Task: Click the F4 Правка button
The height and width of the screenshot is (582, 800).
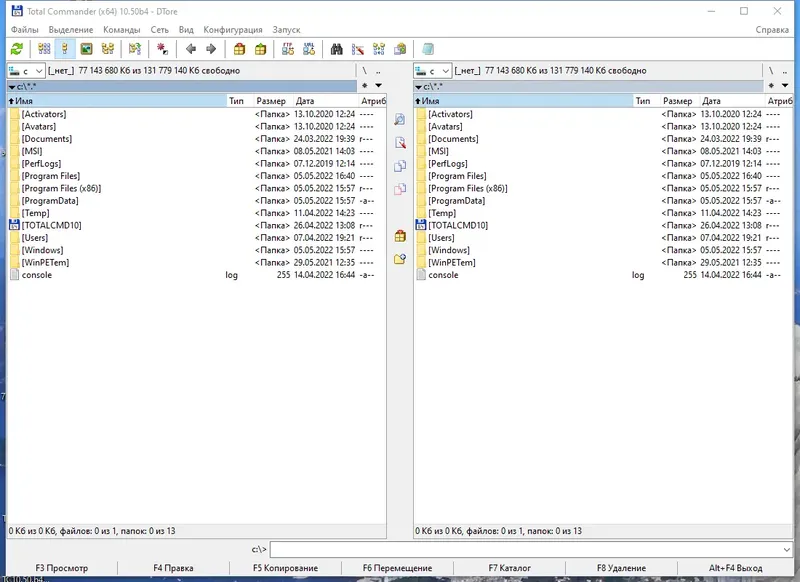Action: pos(173,568)
